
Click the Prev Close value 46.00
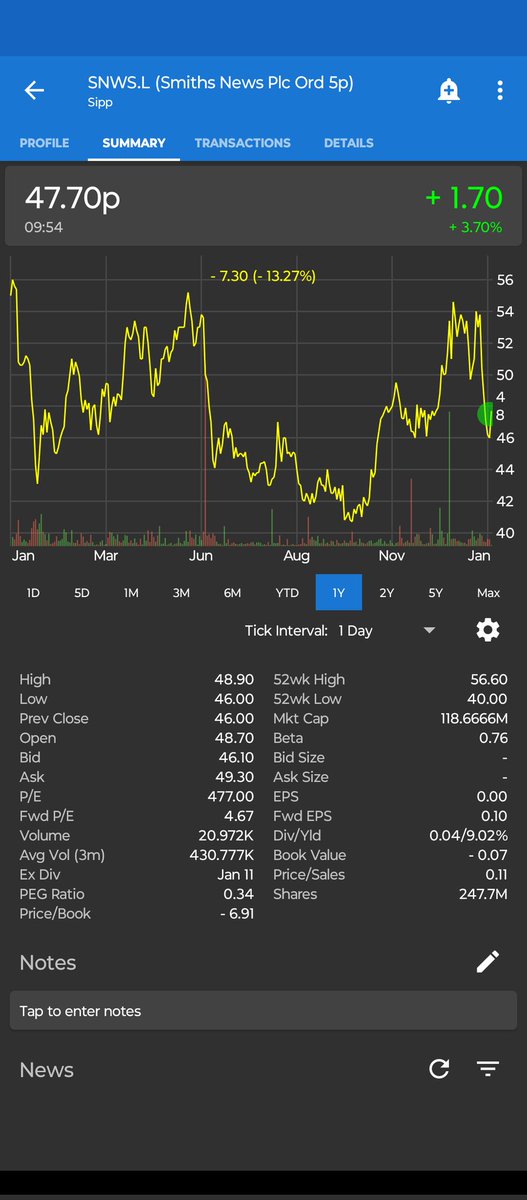[235, 718]
